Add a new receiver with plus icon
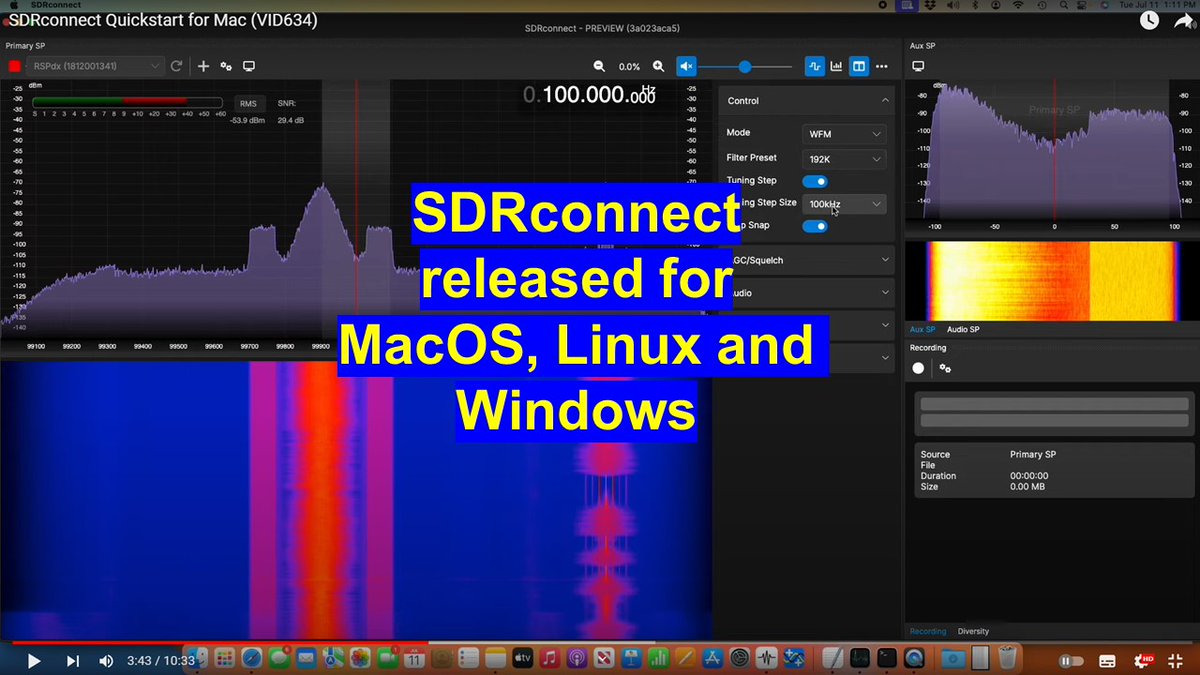Screen dimensions: 1200x675 pos(203,66)
